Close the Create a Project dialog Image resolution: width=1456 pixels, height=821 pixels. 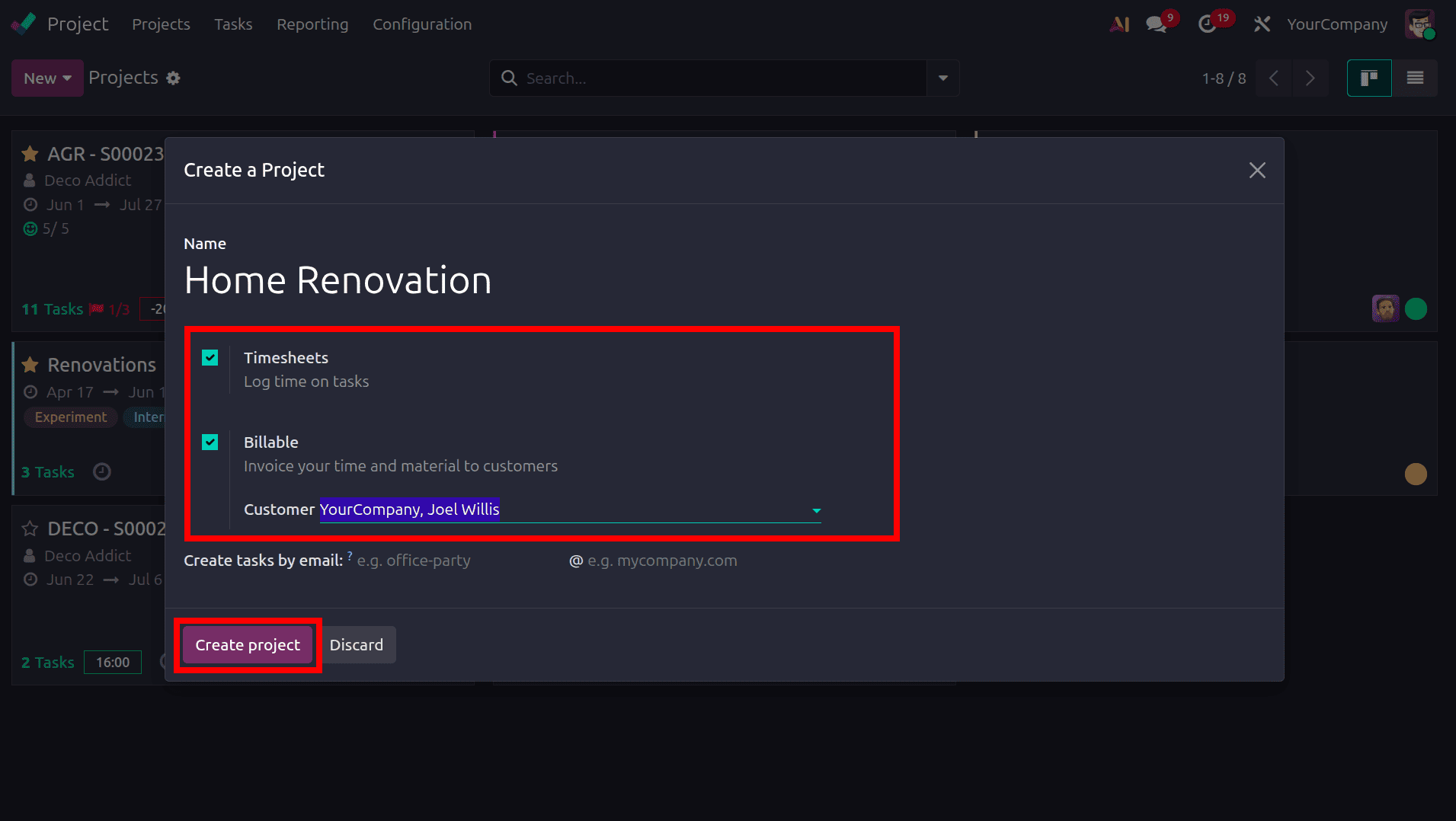(x=1257, y=170)
